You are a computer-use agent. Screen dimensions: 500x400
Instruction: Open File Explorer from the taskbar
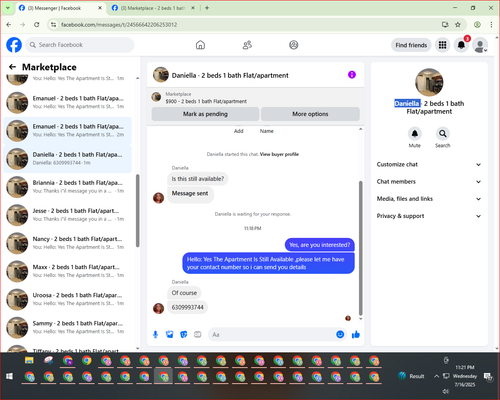pyautogui.click(x=29, y=360)
